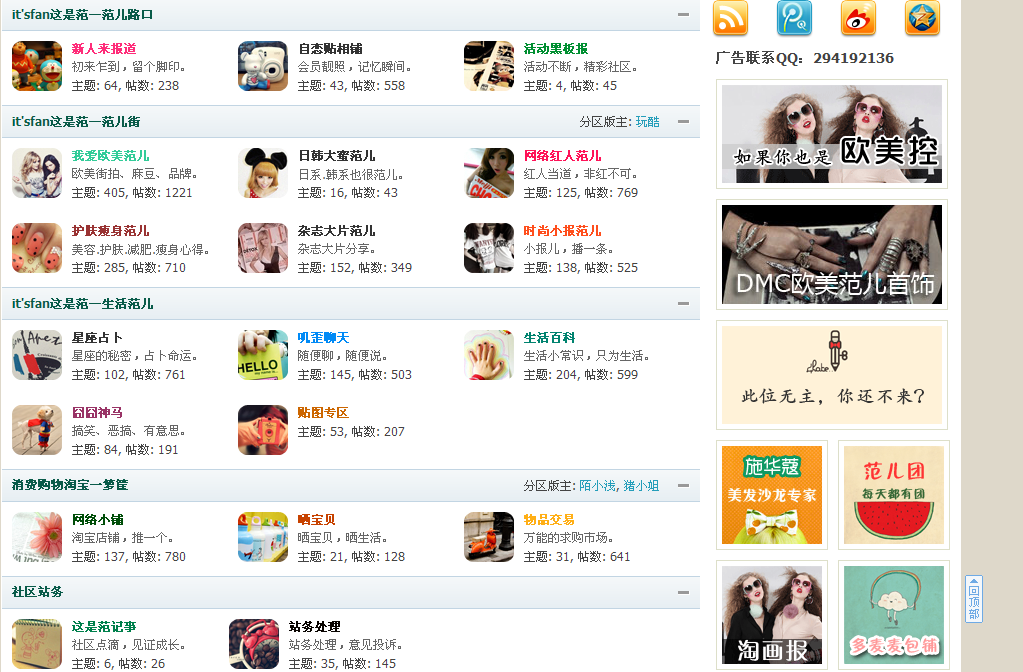
Task: Open the 物品交易 forum link
Action: [x=549, y=519]
